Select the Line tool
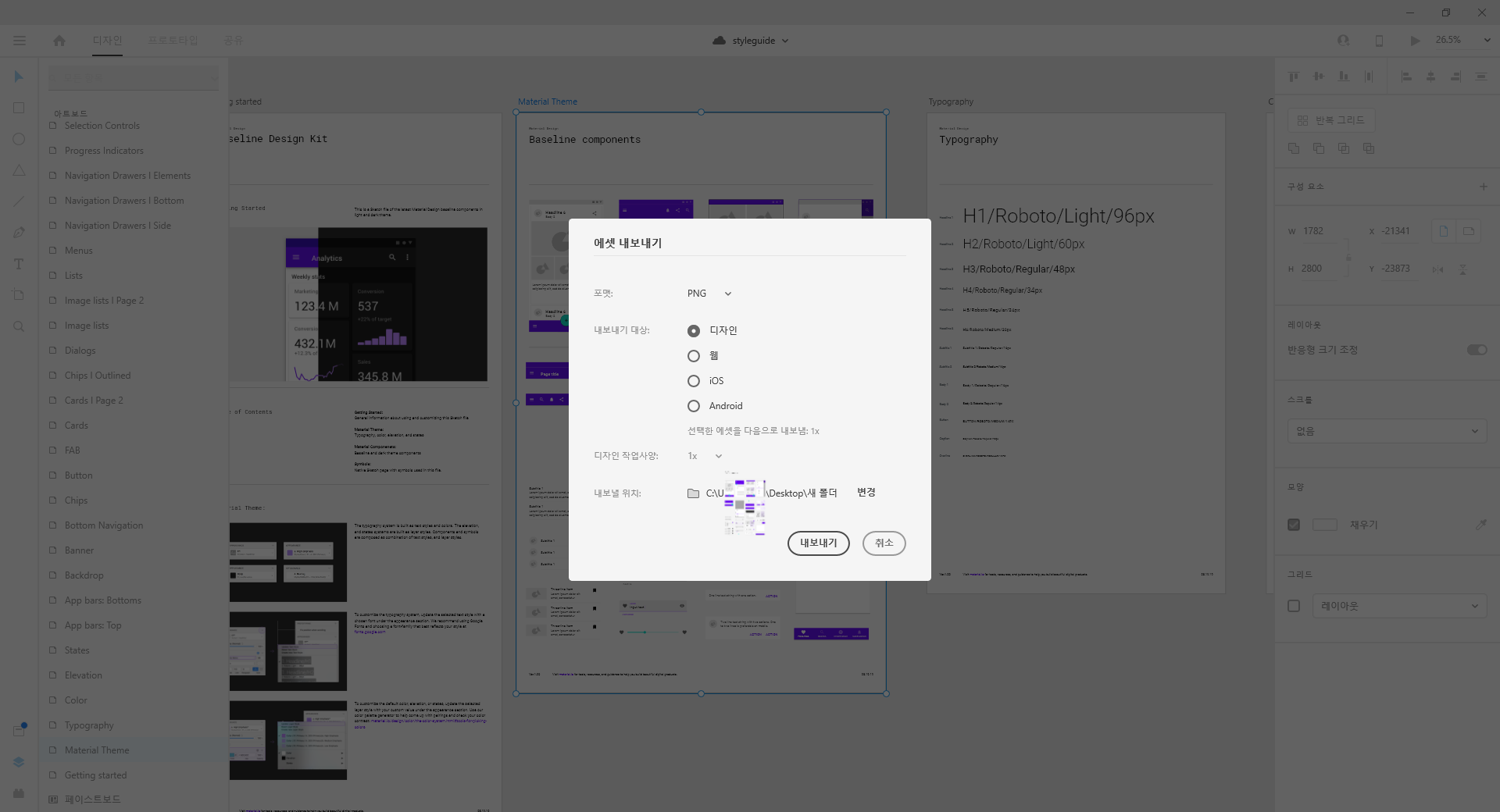Screen dimensions: 1500x812 tap(19, 201)
